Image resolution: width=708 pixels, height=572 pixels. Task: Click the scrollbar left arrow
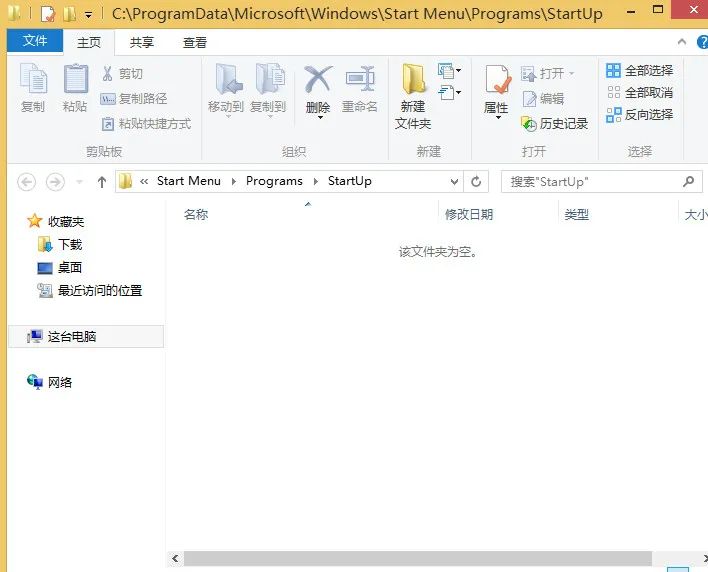175,558
